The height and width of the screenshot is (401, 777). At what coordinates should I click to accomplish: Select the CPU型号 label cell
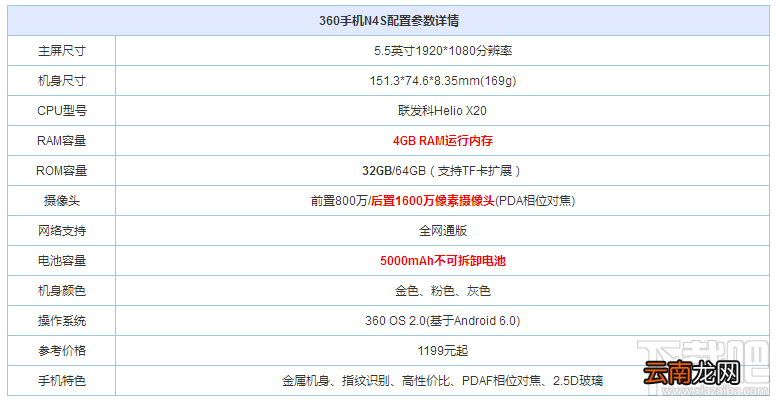(x=61, y=111)
